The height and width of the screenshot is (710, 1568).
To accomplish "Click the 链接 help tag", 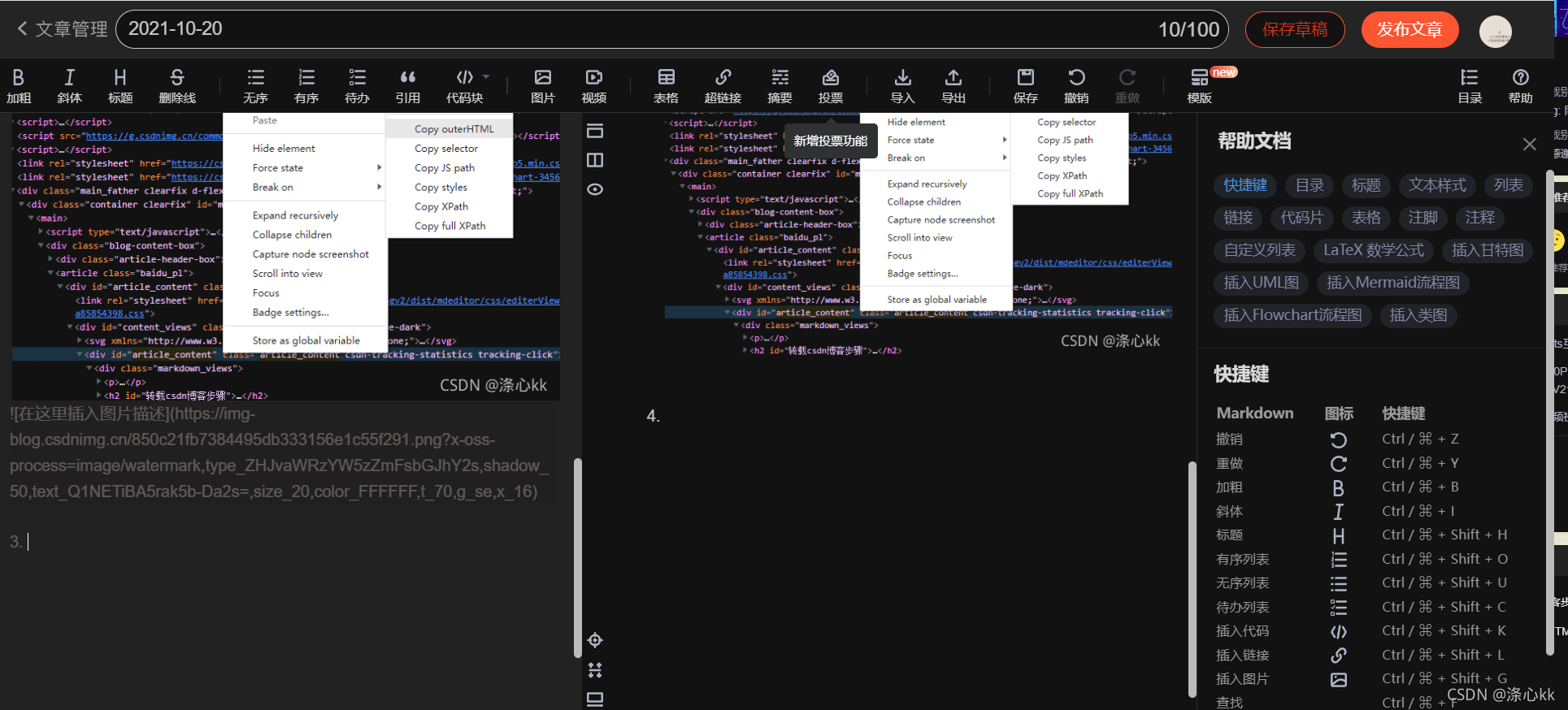I will pos(1238,218).
